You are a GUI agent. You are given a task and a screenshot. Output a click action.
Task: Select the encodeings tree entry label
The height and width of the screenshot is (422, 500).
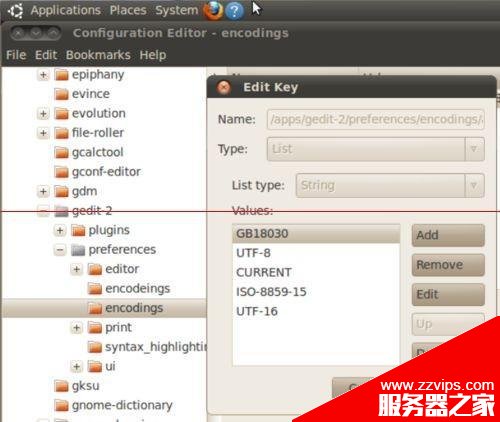[x=138, y=289]
